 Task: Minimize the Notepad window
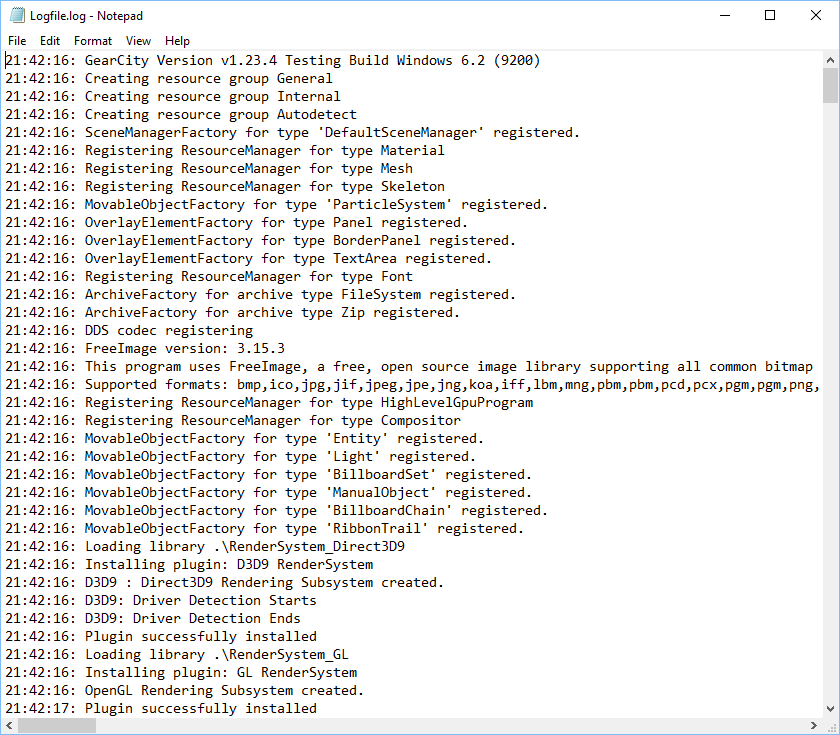722,16
